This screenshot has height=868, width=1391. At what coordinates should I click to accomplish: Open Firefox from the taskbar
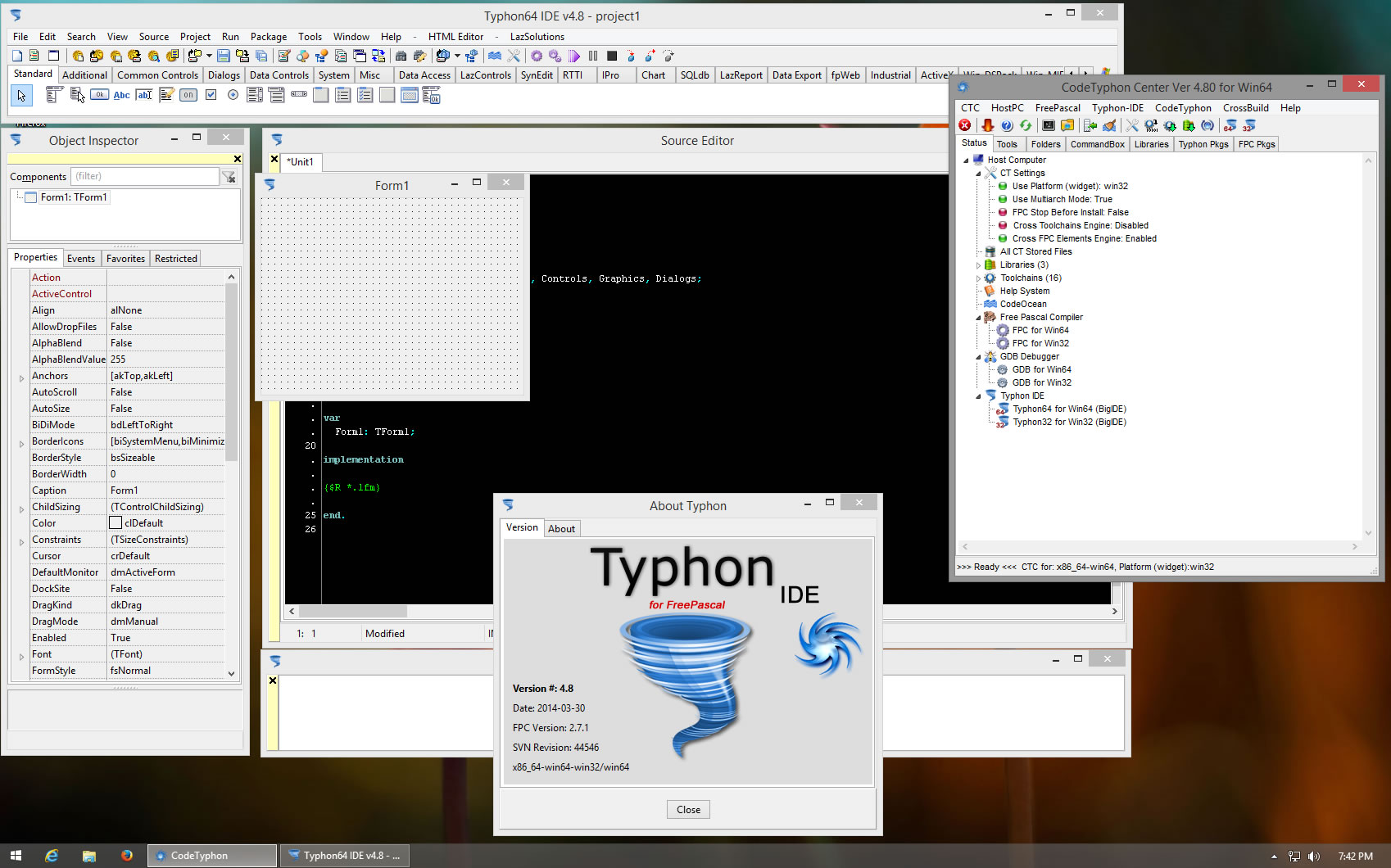coord(127,856)
